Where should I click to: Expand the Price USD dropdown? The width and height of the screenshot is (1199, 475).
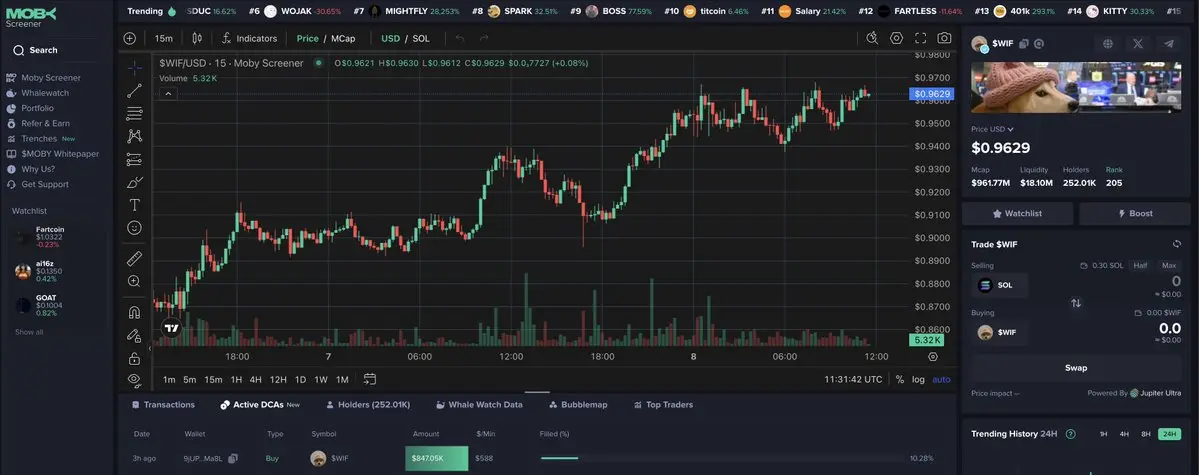pyautogui.click(x=993, y=129)
